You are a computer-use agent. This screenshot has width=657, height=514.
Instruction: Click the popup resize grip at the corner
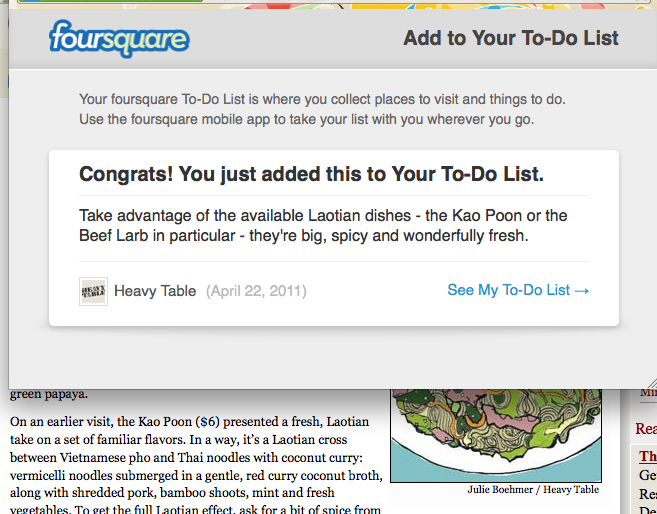(x=649, y=382)
